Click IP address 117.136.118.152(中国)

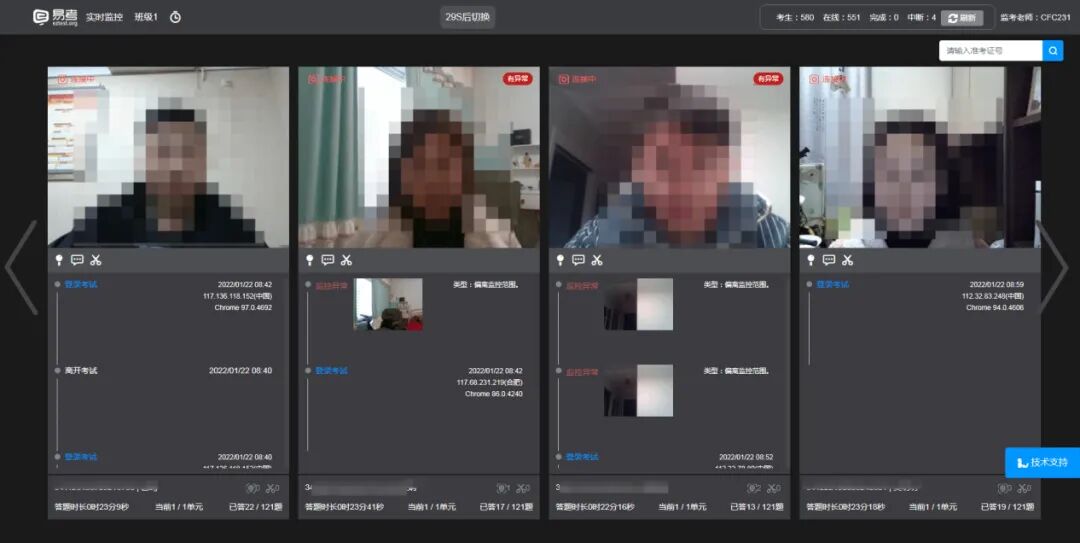coord(238,296)
